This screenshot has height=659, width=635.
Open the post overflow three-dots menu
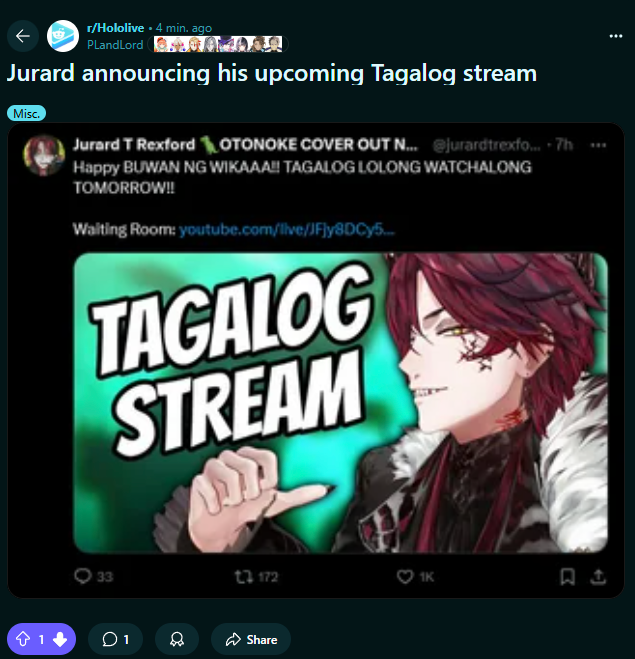[x=616, y=36]
